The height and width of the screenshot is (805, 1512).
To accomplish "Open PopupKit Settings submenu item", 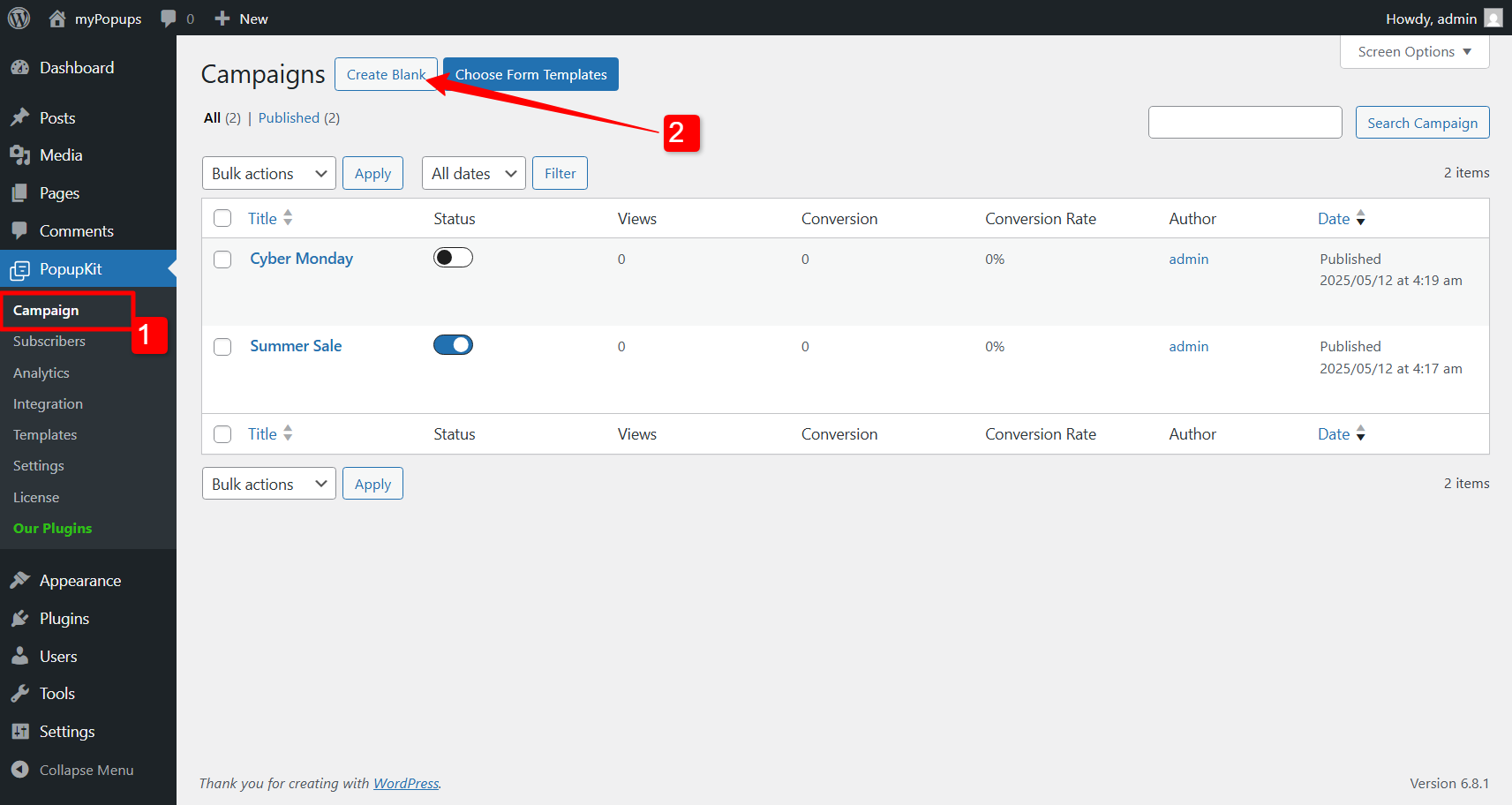I will click(39, 466).
